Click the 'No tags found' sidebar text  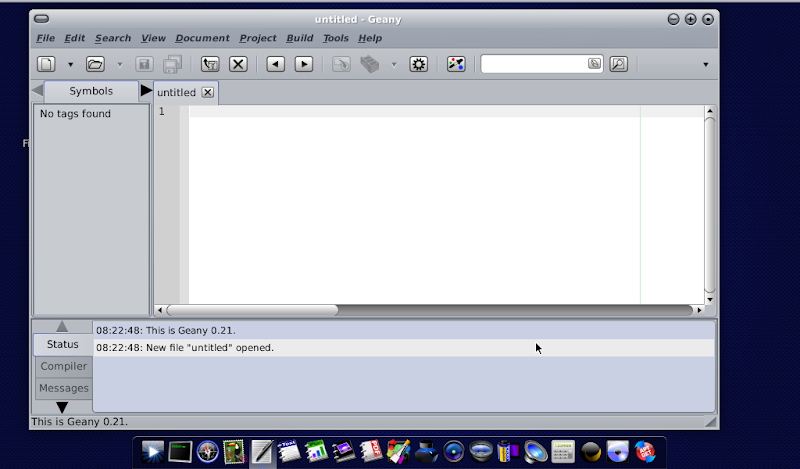point(75,114)
